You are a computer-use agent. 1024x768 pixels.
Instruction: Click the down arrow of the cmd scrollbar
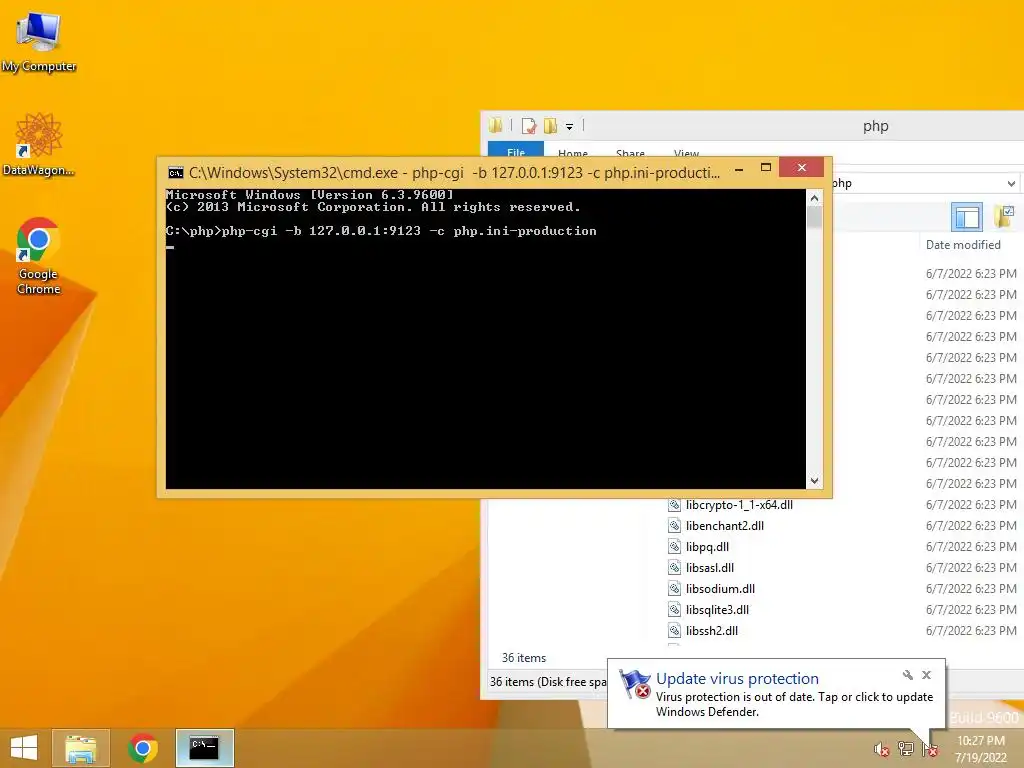(814, 481)
